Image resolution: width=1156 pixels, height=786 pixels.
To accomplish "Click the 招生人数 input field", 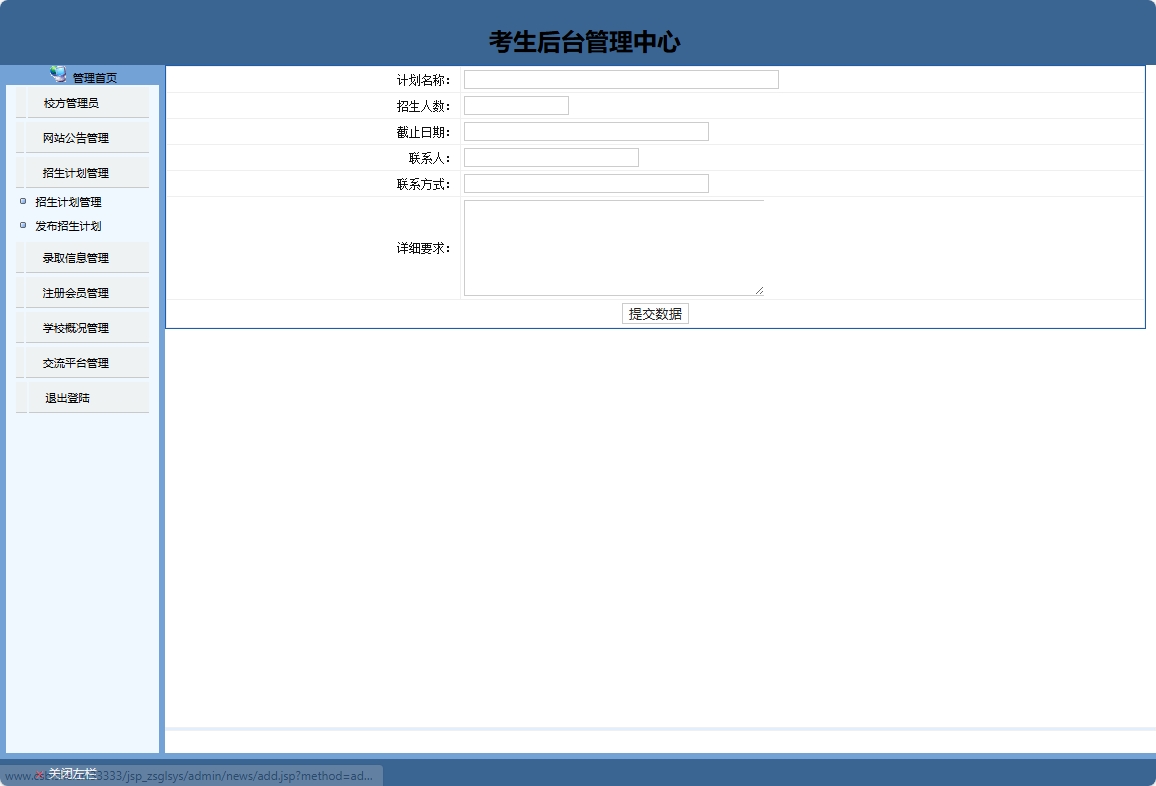I will 515,104.
